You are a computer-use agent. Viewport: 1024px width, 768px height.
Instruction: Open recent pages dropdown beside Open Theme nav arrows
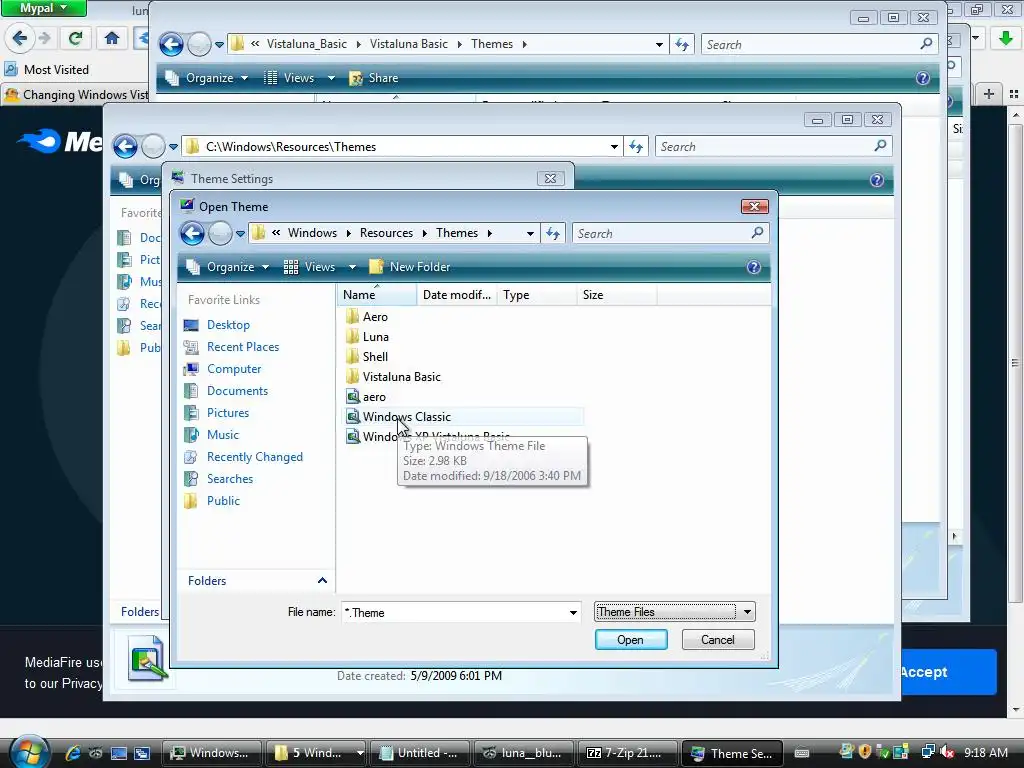(240, 234)
